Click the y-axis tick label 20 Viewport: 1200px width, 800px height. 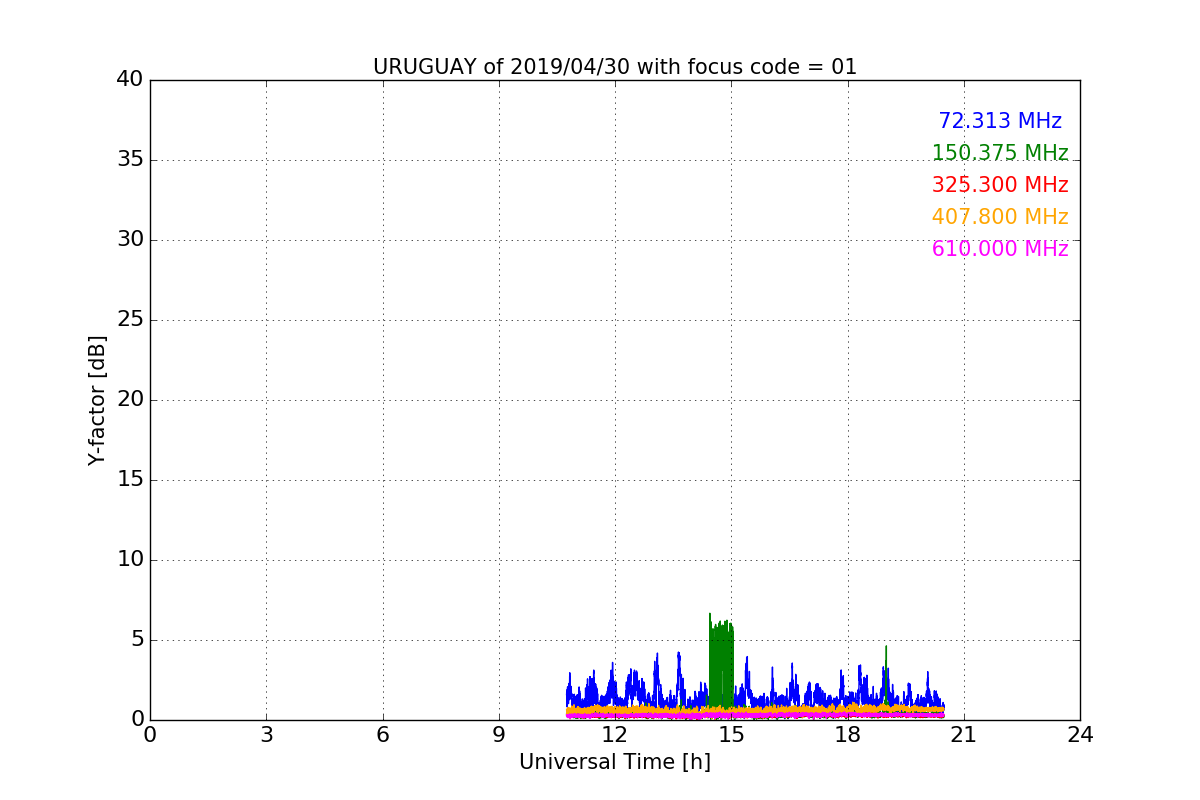[130, 400]
